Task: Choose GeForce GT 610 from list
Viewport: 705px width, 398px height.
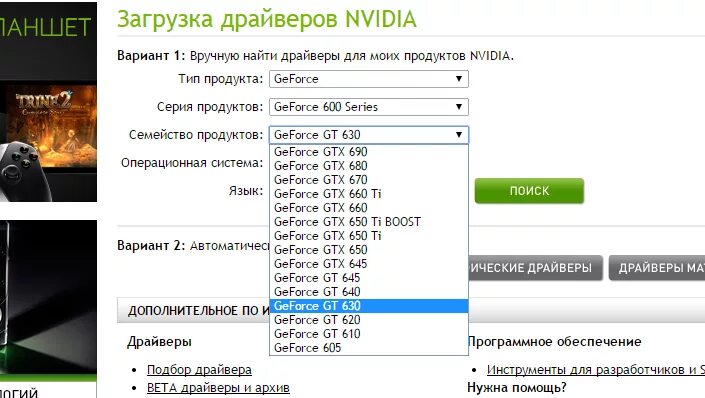Action: (x=369, y=334)
